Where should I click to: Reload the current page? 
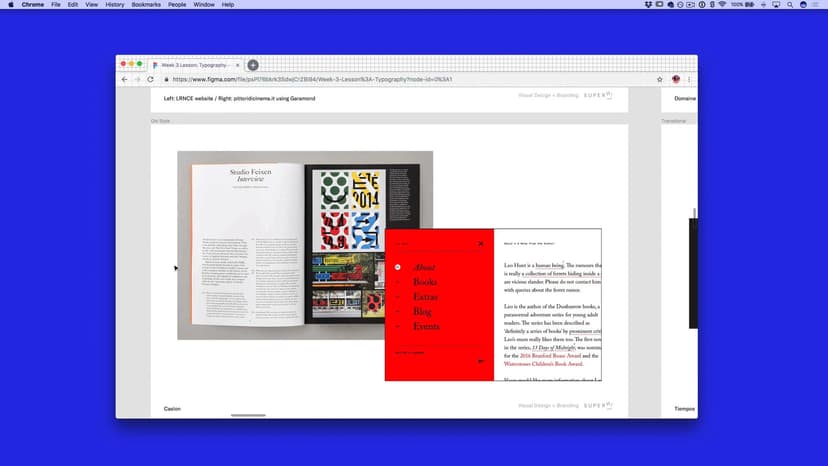(x=150, y=79)
